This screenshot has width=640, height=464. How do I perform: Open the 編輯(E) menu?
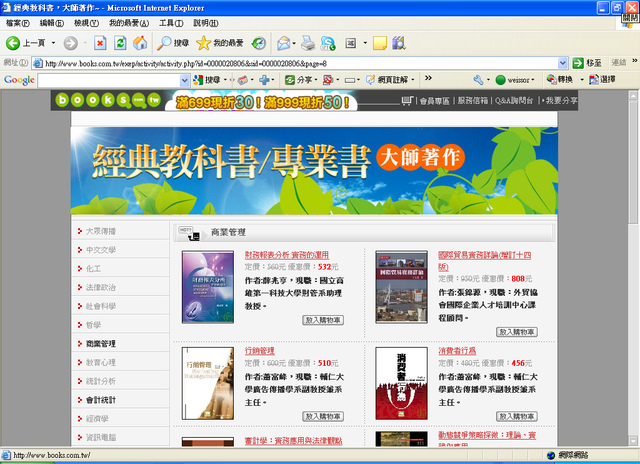[x=51, y=23]
